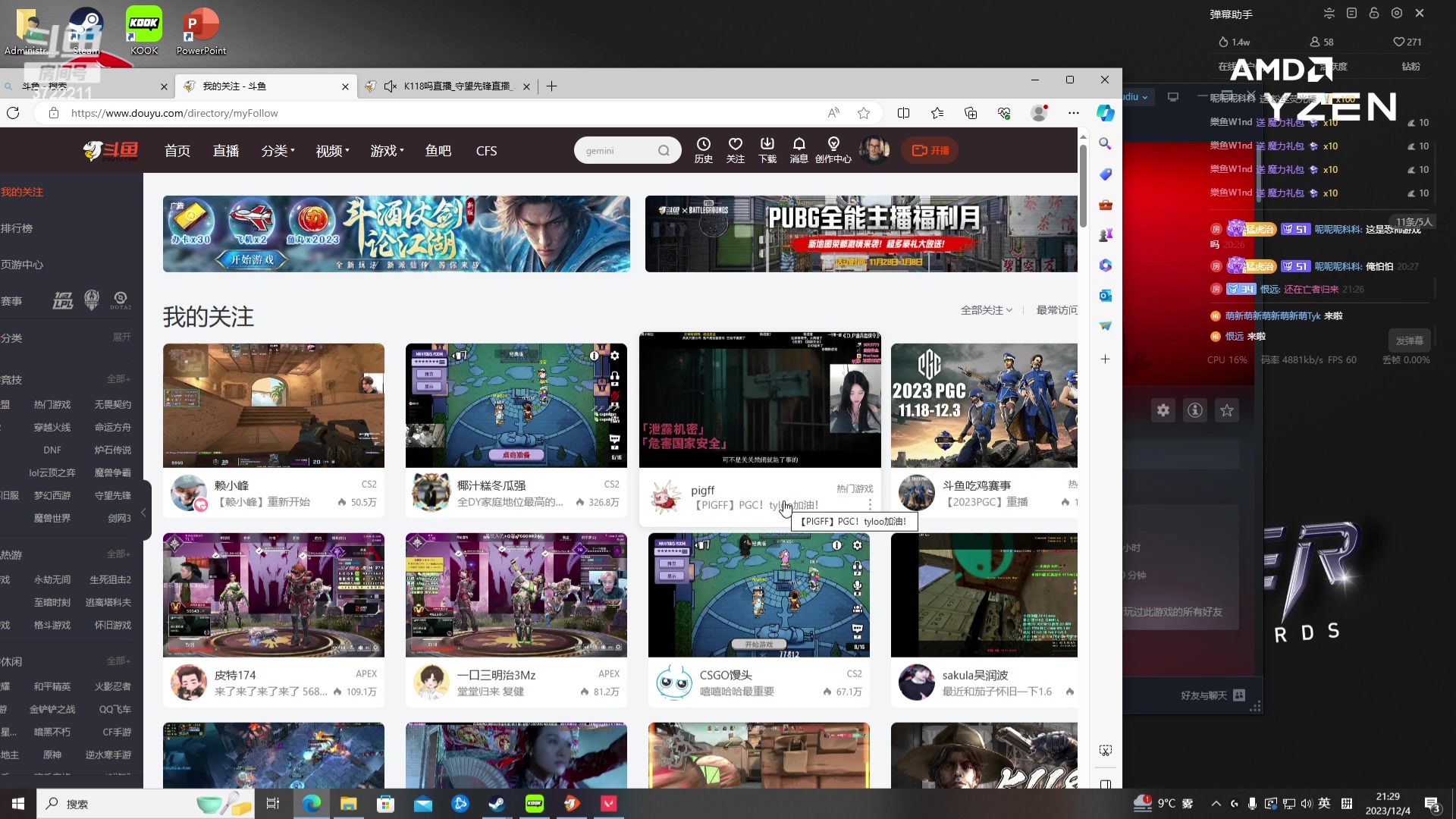Refresh the browser page

pyautogui.click(x=13, y=113)
